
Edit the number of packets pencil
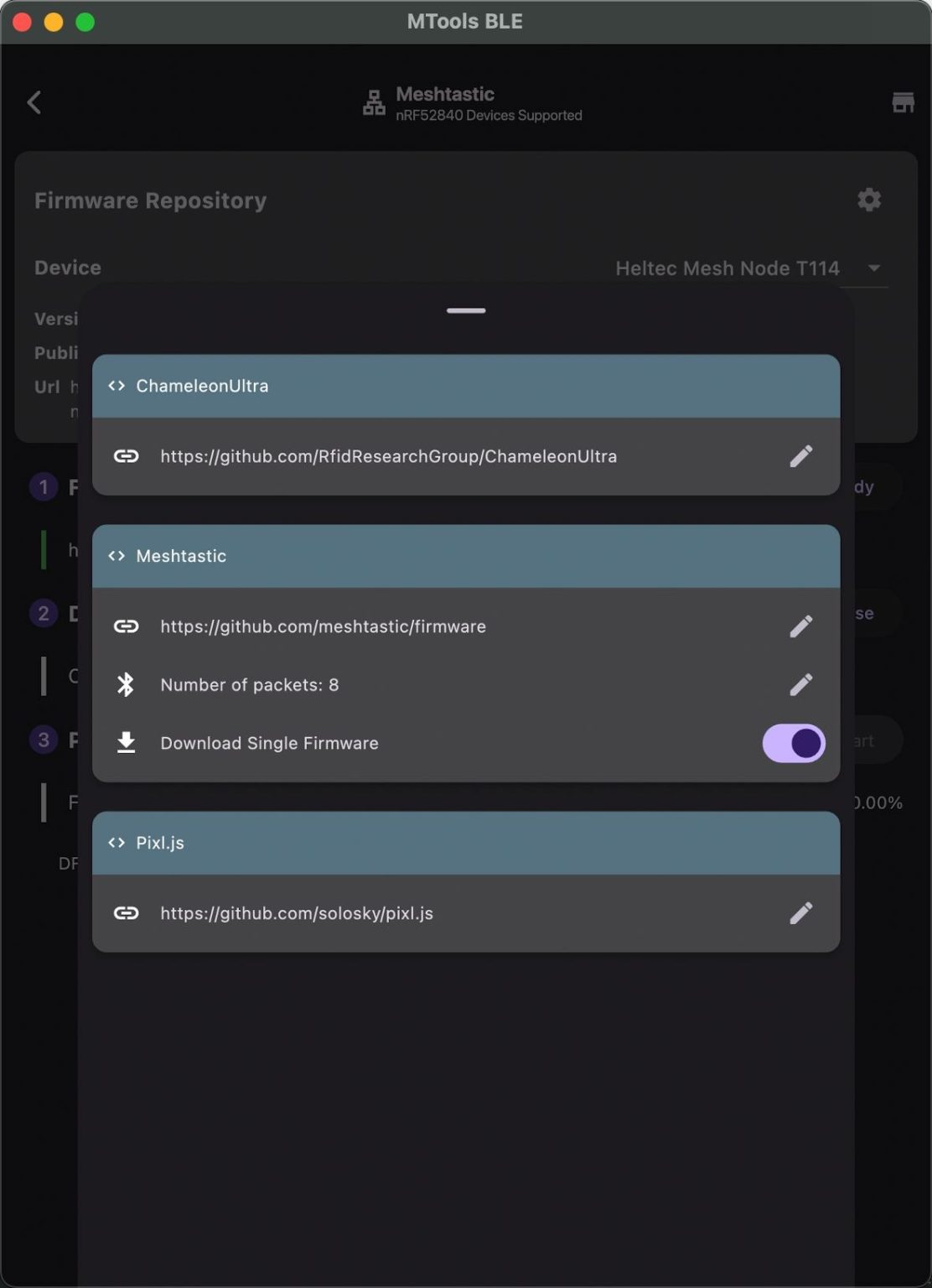point(800,685)
